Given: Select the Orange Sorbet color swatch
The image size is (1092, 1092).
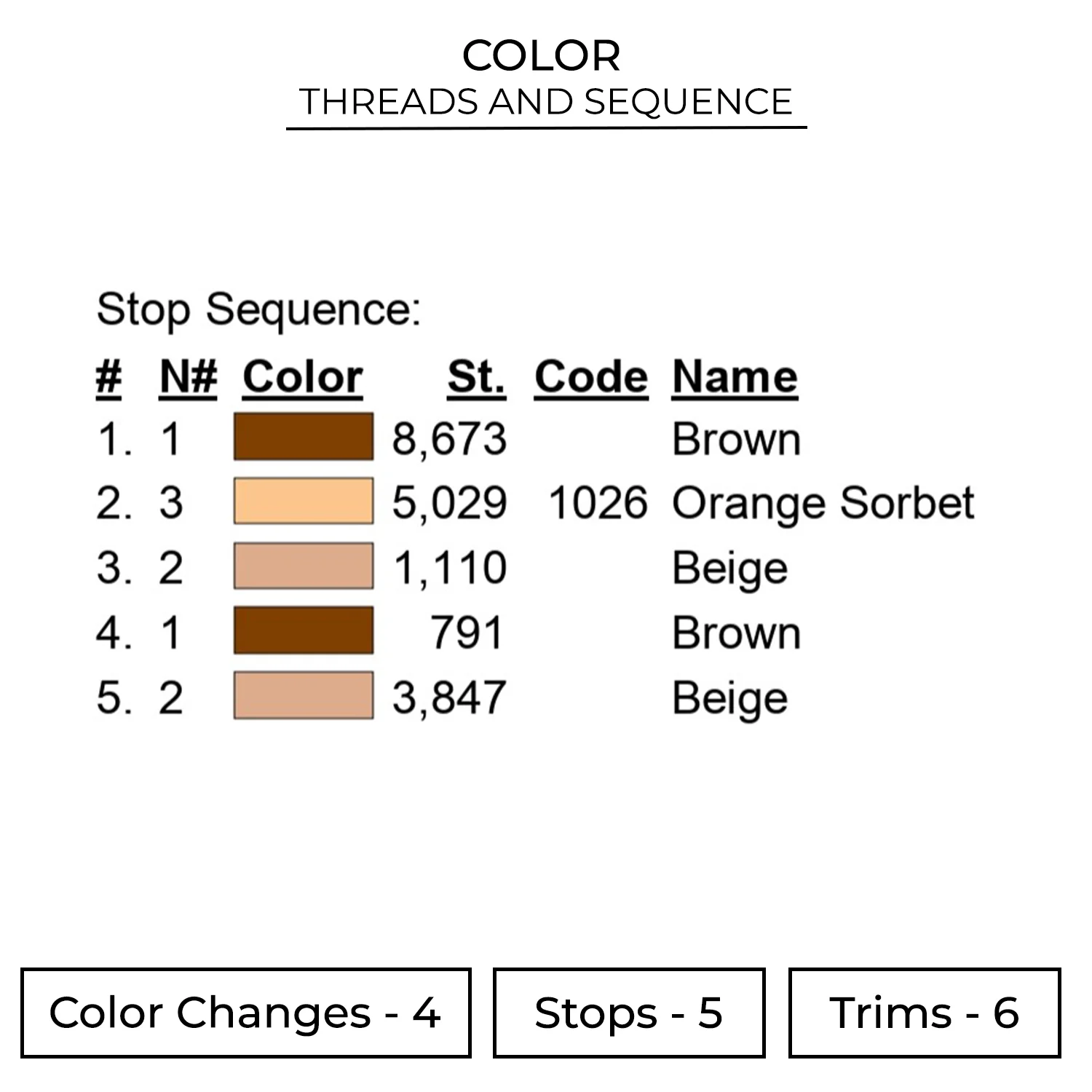Looking at the screenshot, I should point(304,501).
